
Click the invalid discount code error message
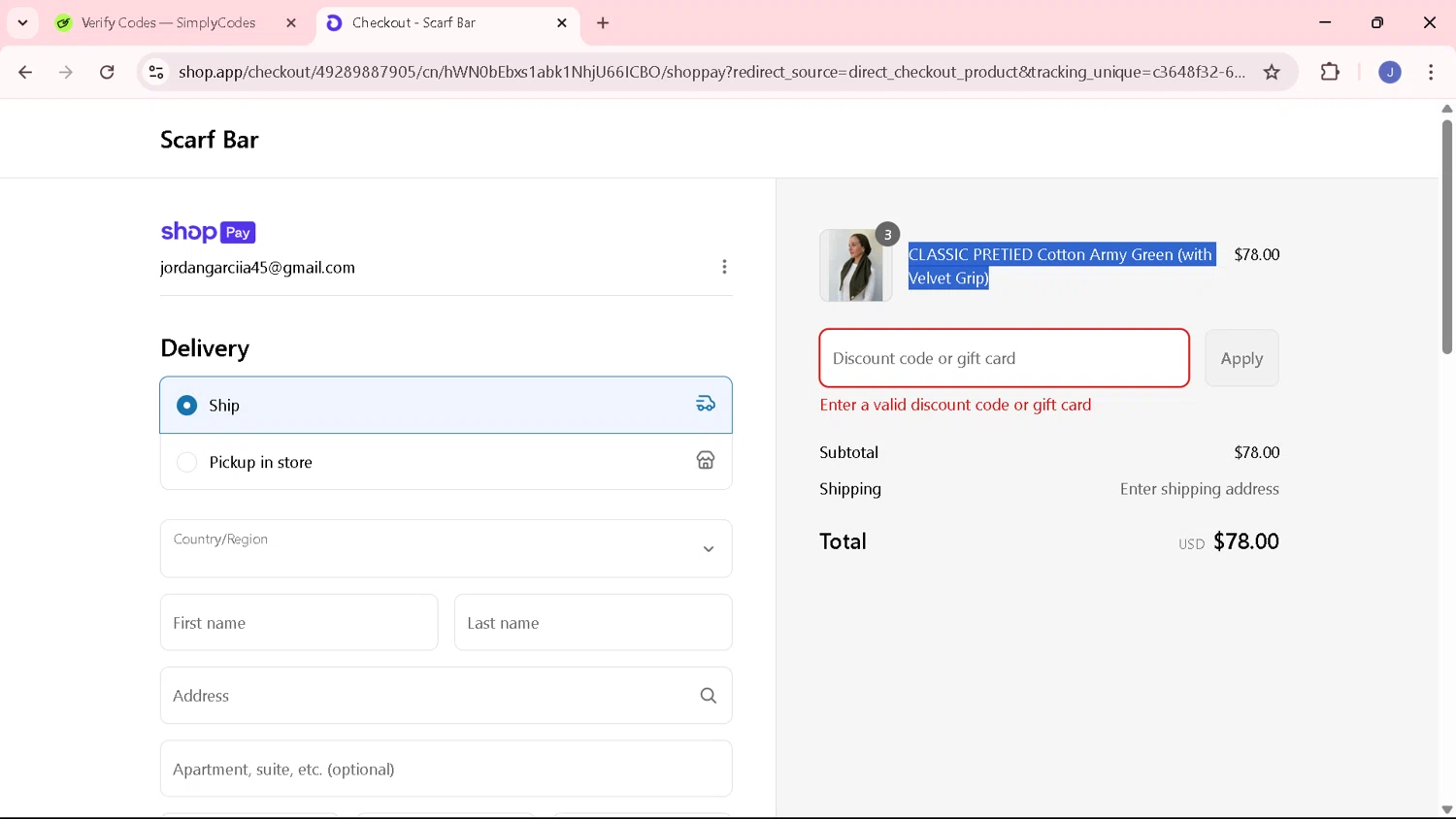pos(955,405)
